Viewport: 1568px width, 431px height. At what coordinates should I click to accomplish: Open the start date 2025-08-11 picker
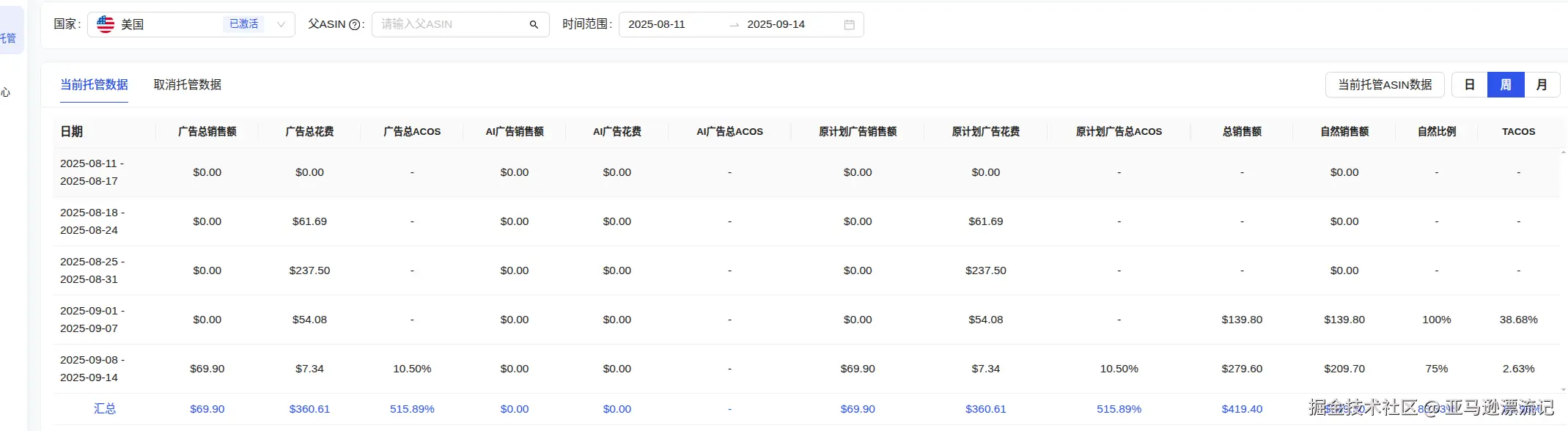657,24
